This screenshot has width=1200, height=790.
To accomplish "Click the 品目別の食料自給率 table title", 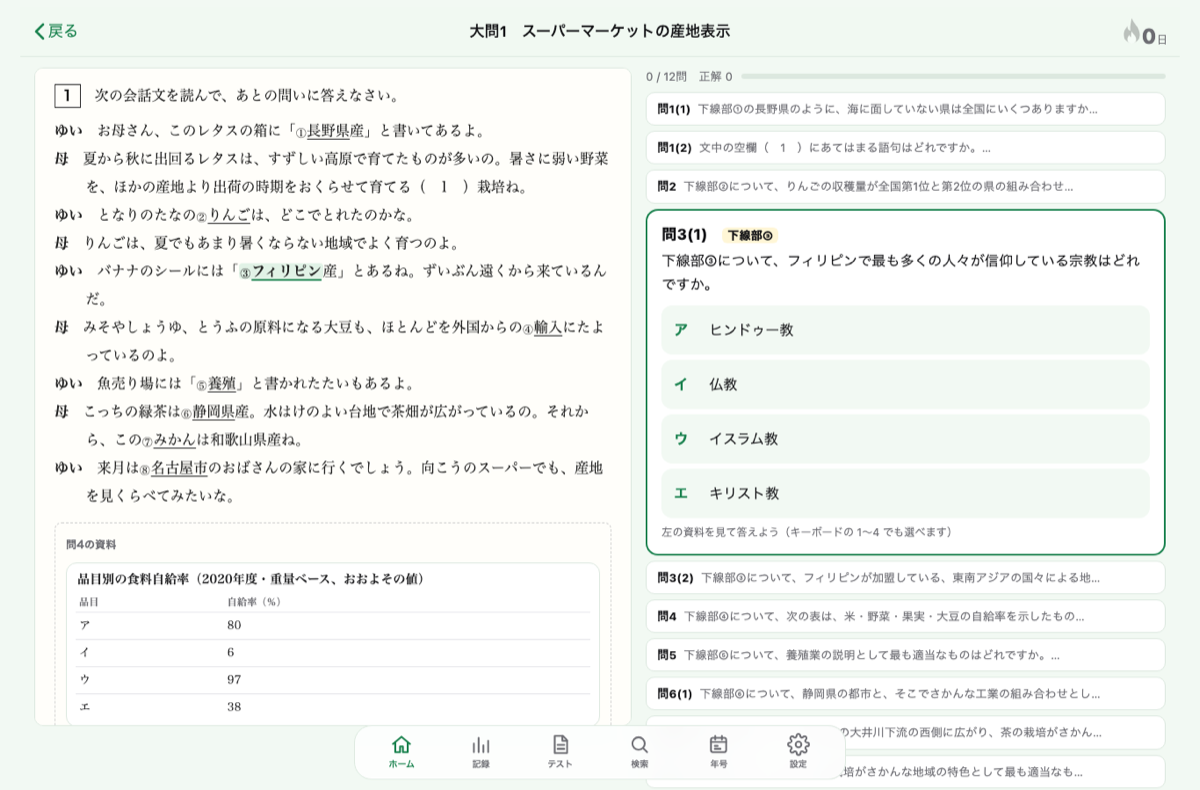I will point(250,579).
